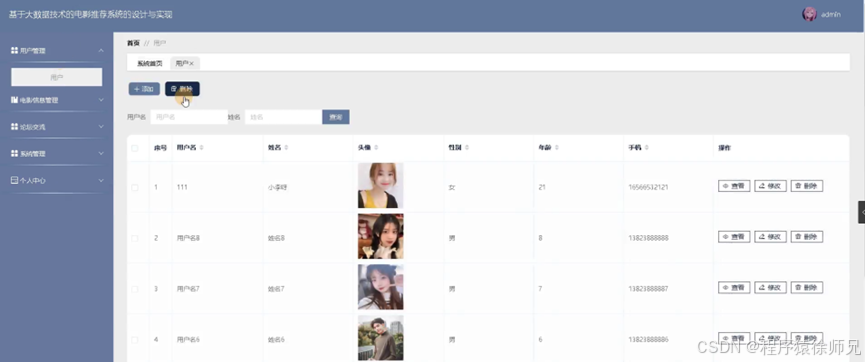This screenshot has height=362, width=865.
Task: View details of user 111 with 查看
Action: click(x=734, y=186)
